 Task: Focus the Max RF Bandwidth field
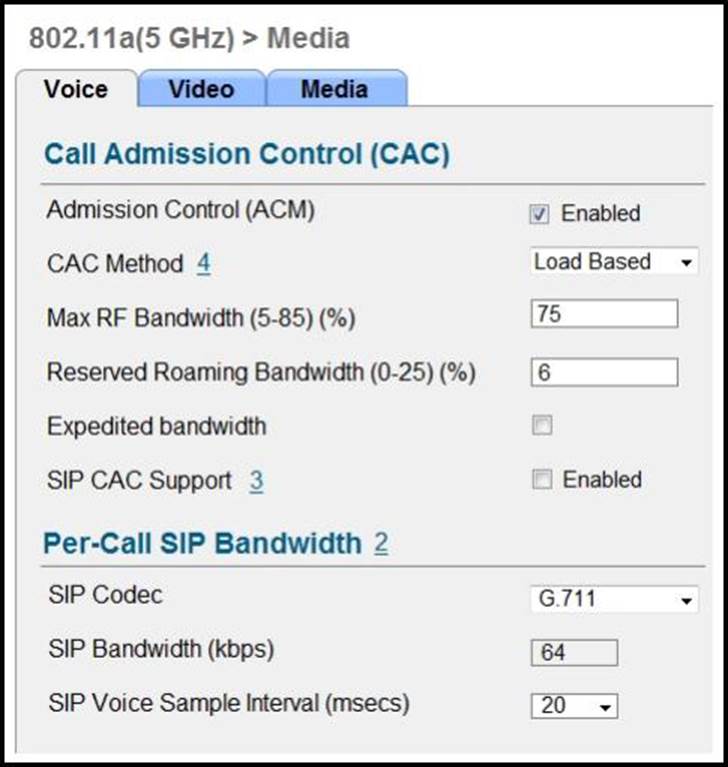[604, 314]
